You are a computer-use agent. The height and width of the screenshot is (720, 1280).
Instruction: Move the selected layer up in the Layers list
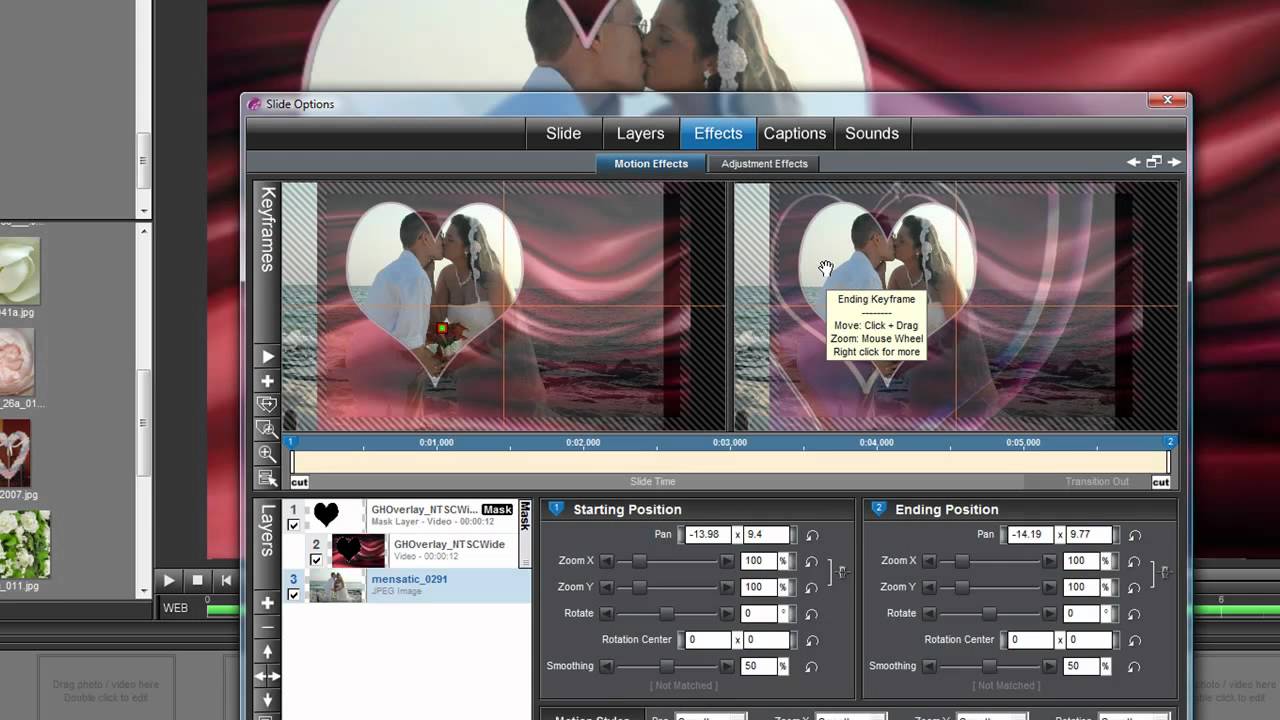pyautogui.click(x=267, y=651)
